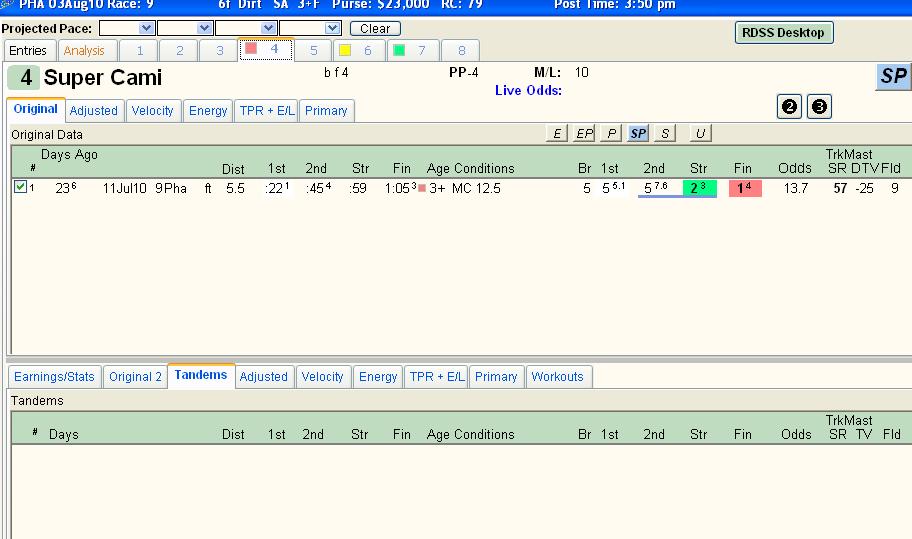Click the Age Conditions header in Original Data
Image resolution: width=912 pixels, height=539 pixels.
(x=471, y=169)
